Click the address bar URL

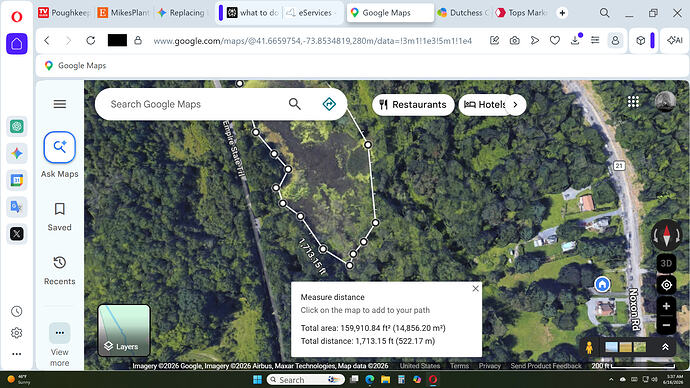coord(312,41)
